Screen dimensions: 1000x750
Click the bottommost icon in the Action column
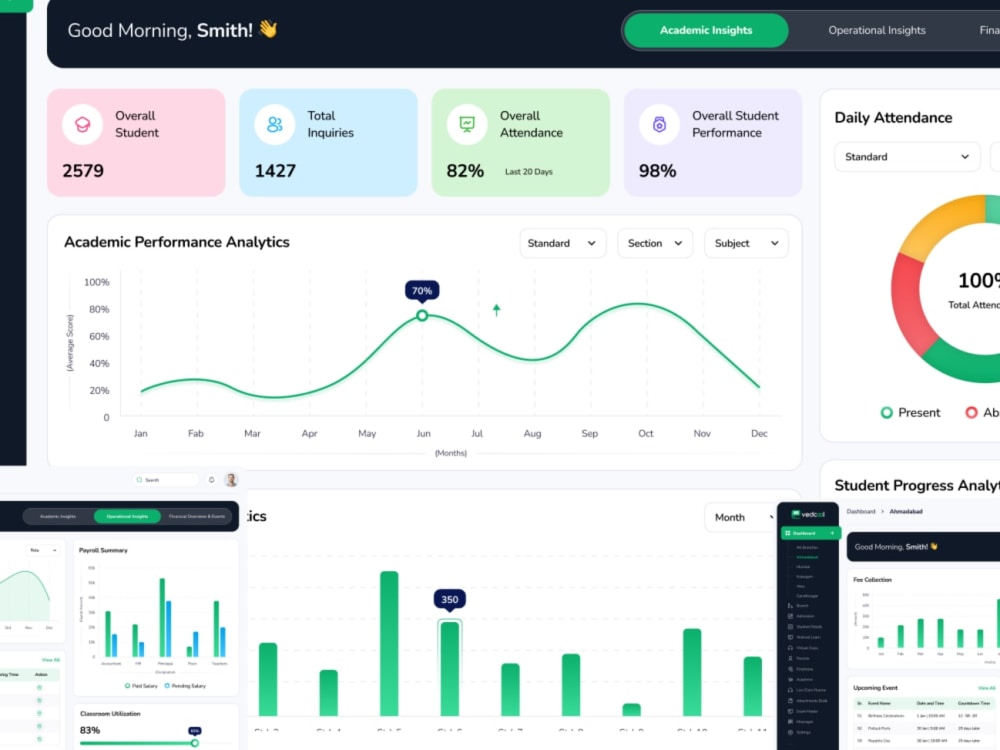click(40, 739)
